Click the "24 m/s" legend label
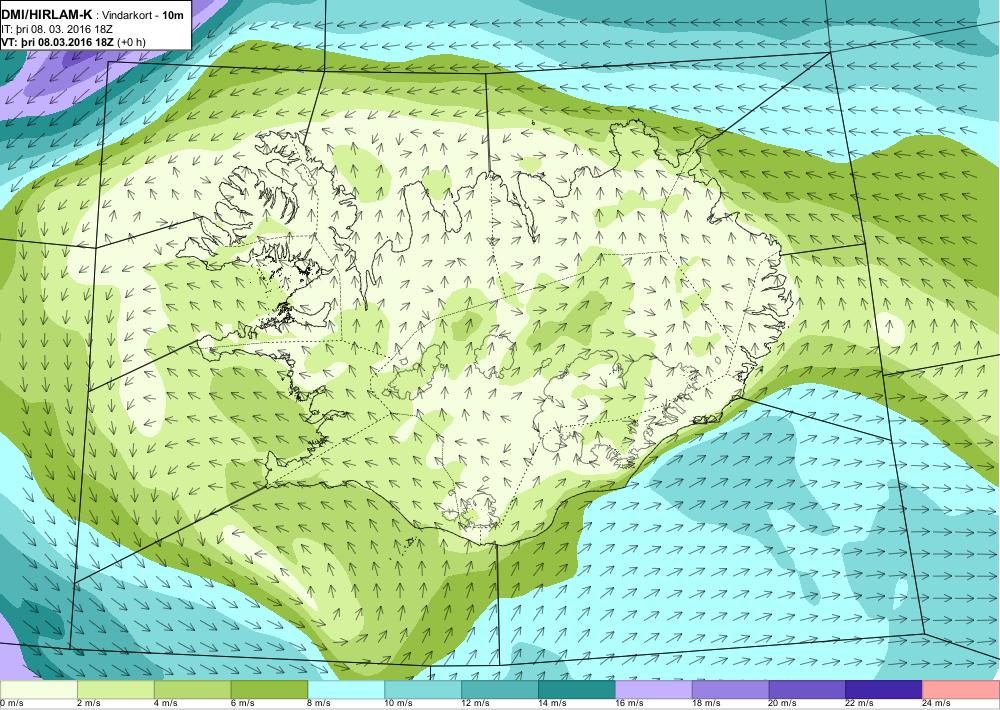 click(937, 704)
